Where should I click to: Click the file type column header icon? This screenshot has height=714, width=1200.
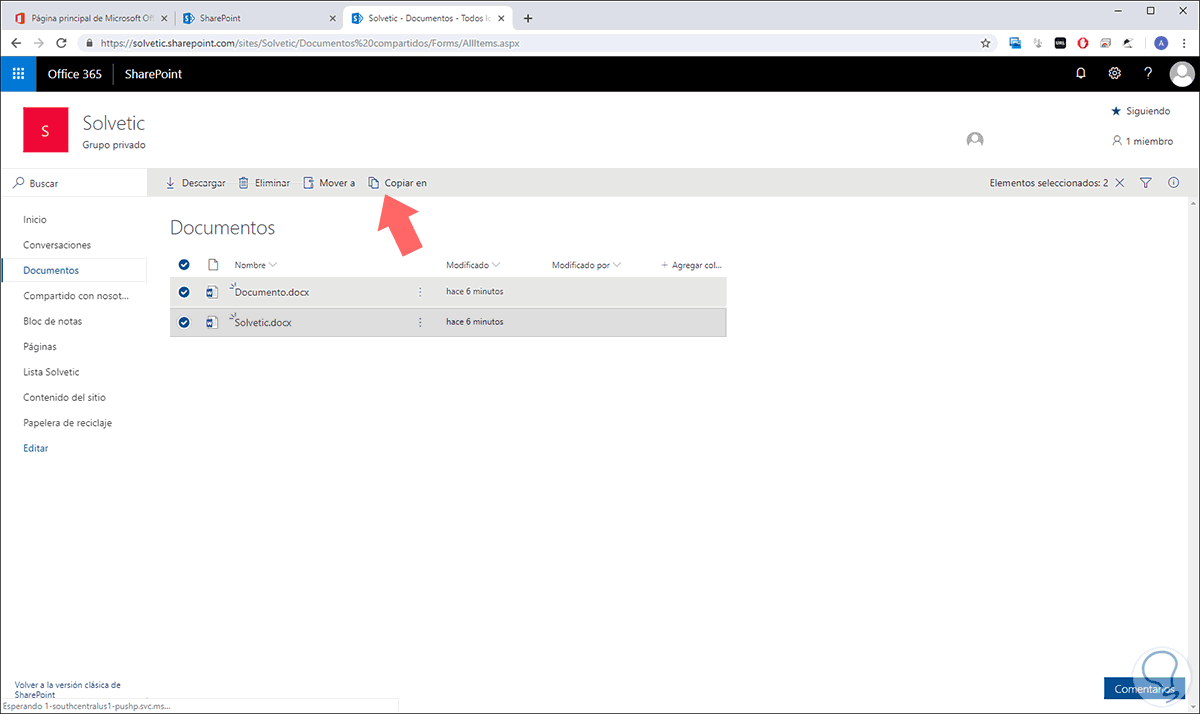[212, 265]
